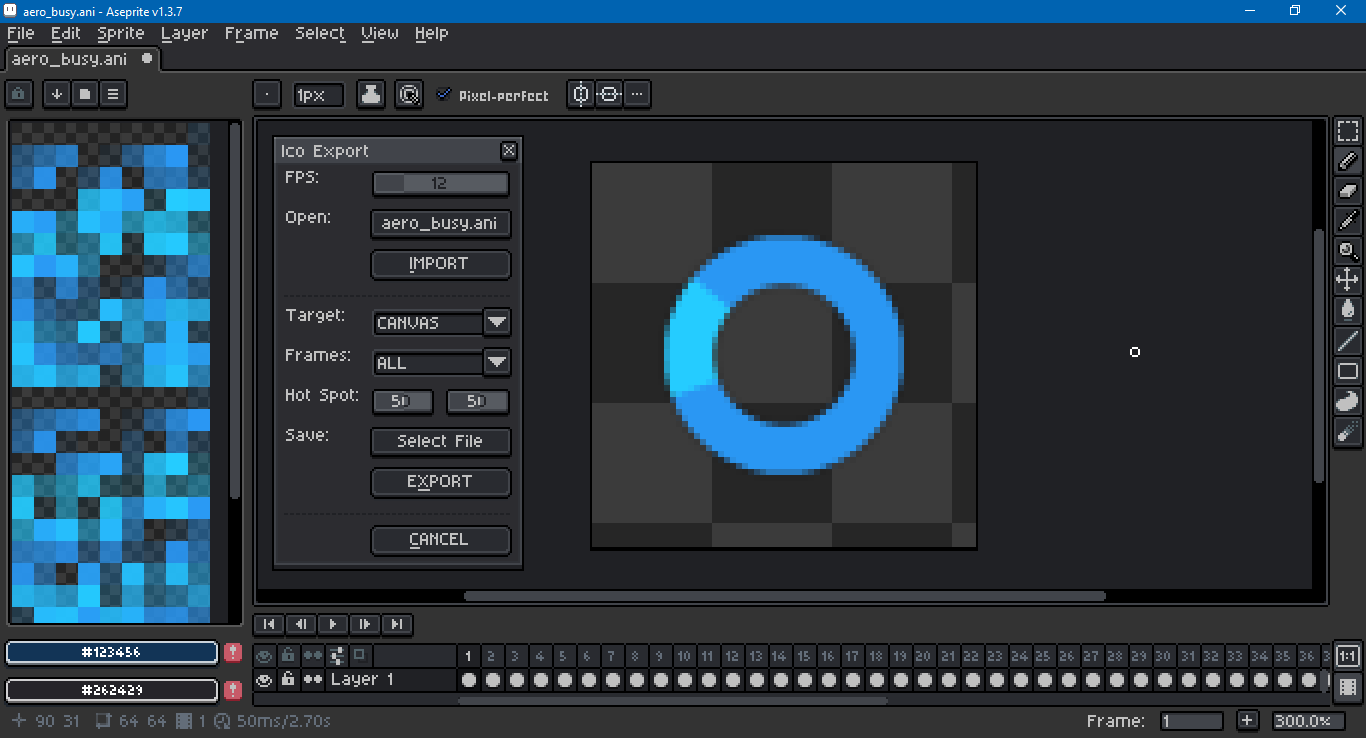
Task: Toggle Layer 1 visibility eye
Action: tap(264, 680)
